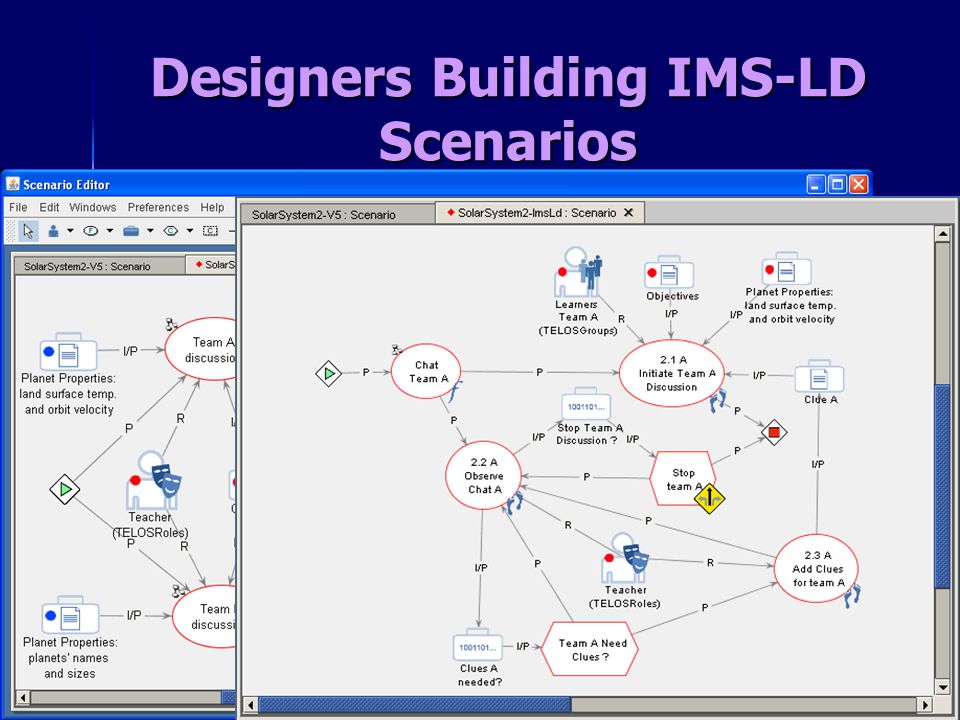Select the 2.1 A Initiate Team A Discussion node
Viewport: 960px width, 720px height.
pos(672,373)
